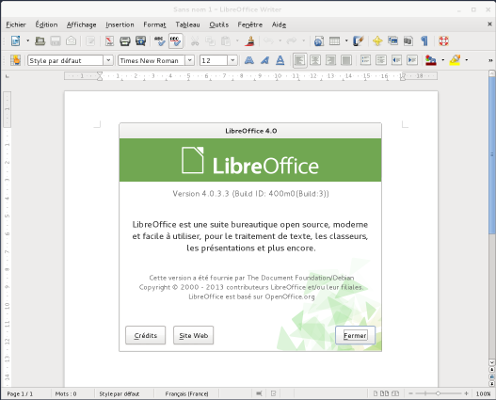Click the Insert table icon
The image size is (496, 400).
(x=334, y=41)
